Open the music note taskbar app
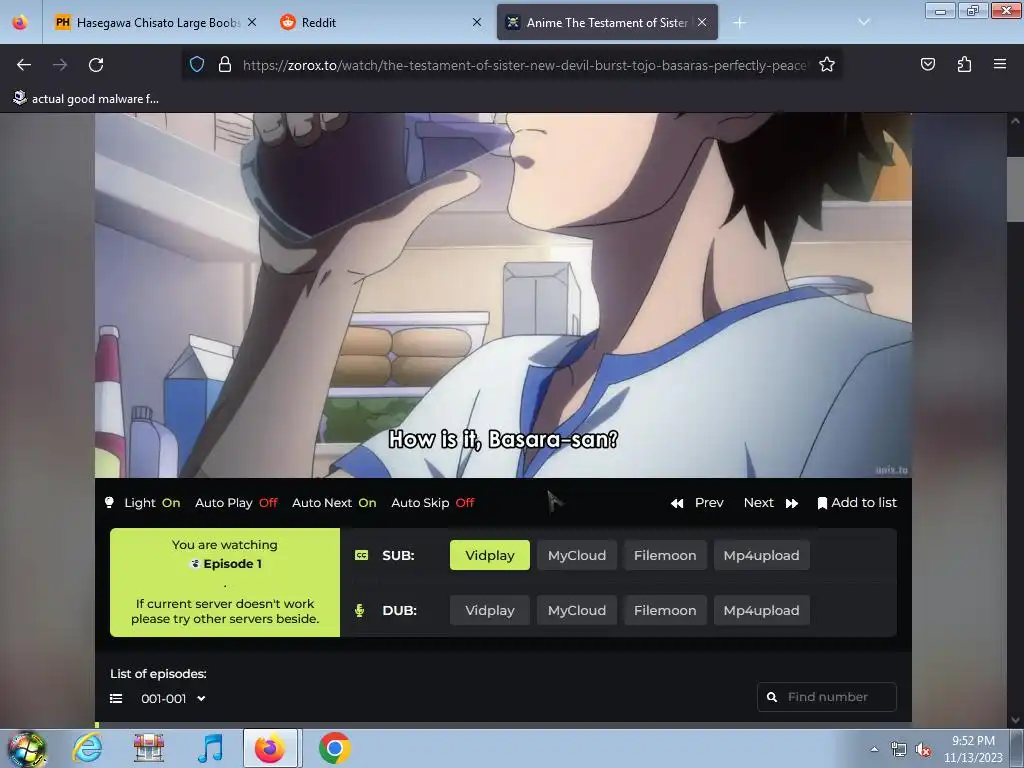The width and height of the screenshot is (1024, 768). coord(210,748)
